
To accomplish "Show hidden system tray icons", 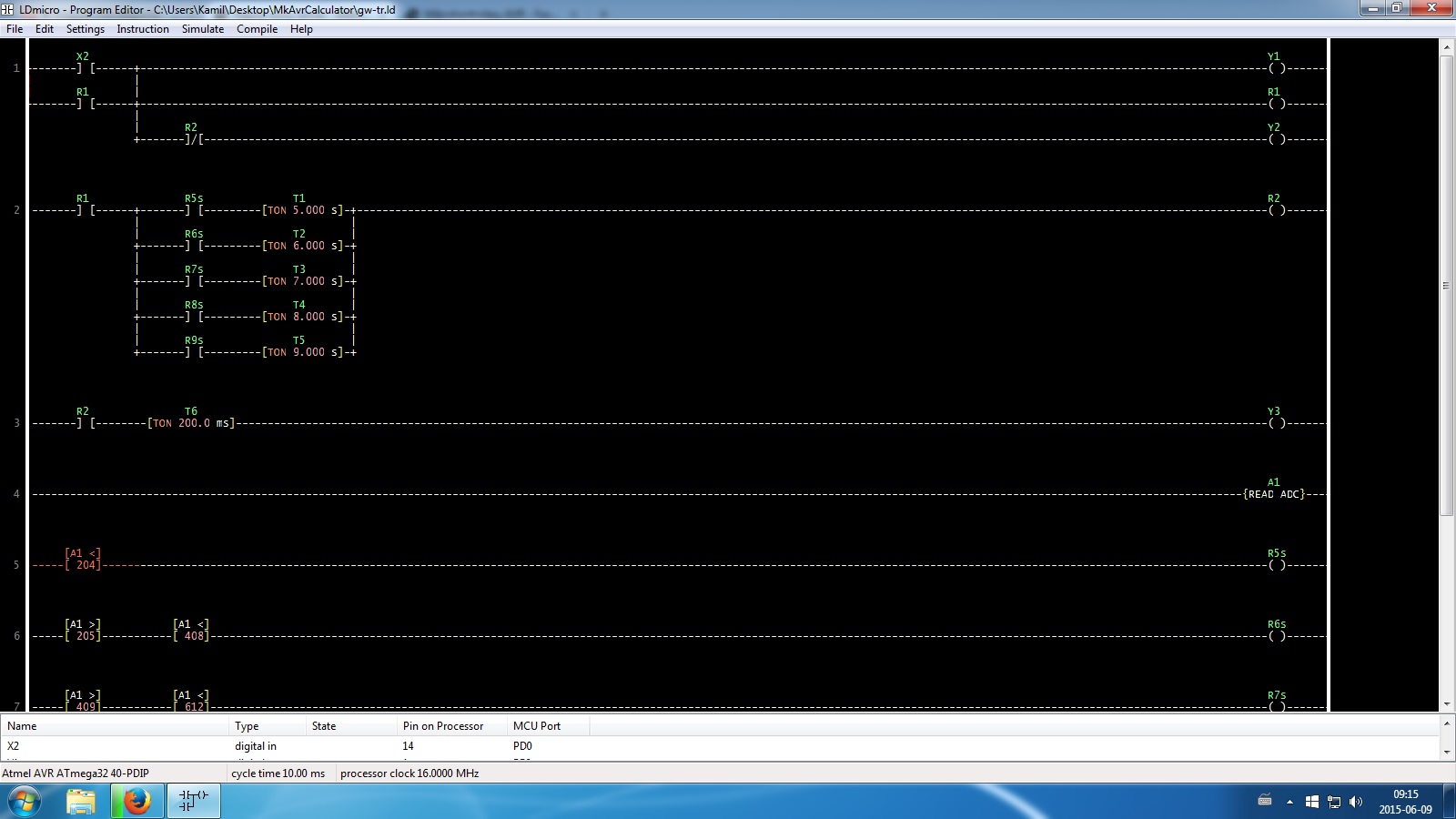I will [1289, 802].
